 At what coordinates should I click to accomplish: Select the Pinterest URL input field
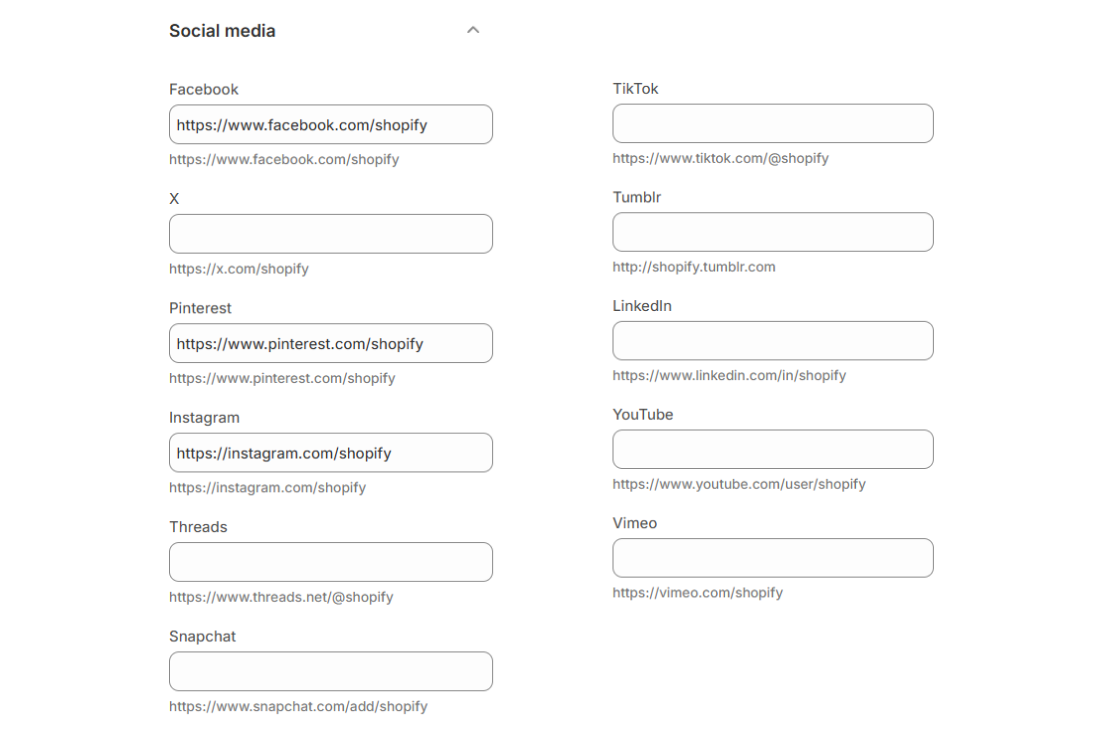330,343
